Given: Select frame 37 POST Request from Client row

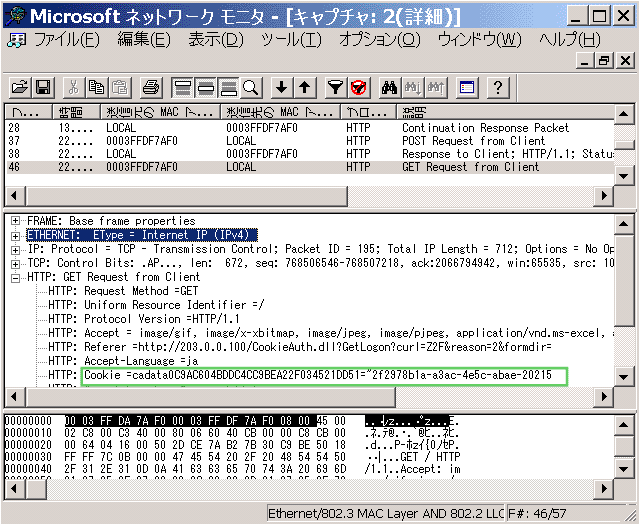Looking at the screenshot, I should pyautogui.click(x=310, y=141).
